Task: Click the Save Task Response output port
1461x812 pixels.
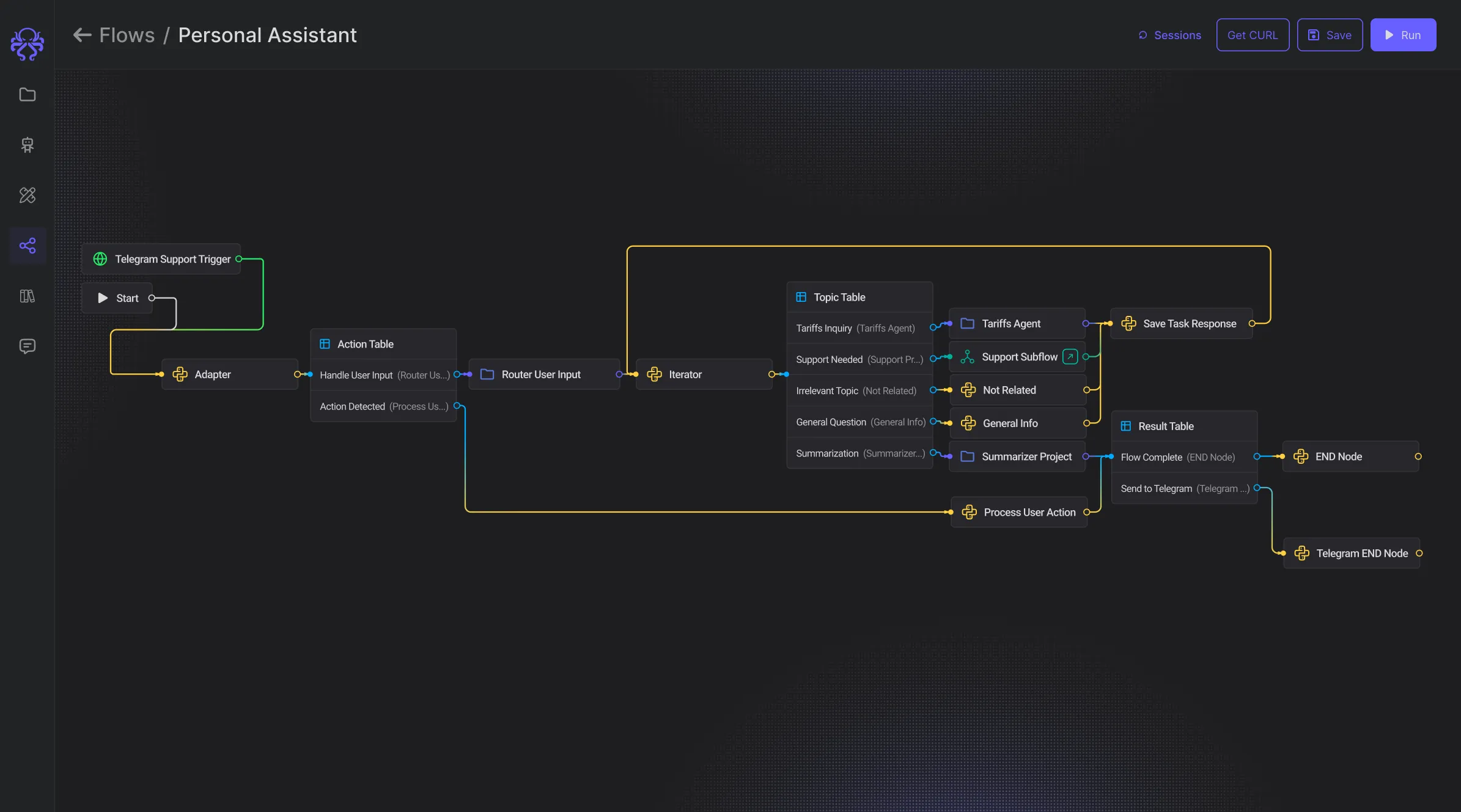Action: tap(1251, 324)
